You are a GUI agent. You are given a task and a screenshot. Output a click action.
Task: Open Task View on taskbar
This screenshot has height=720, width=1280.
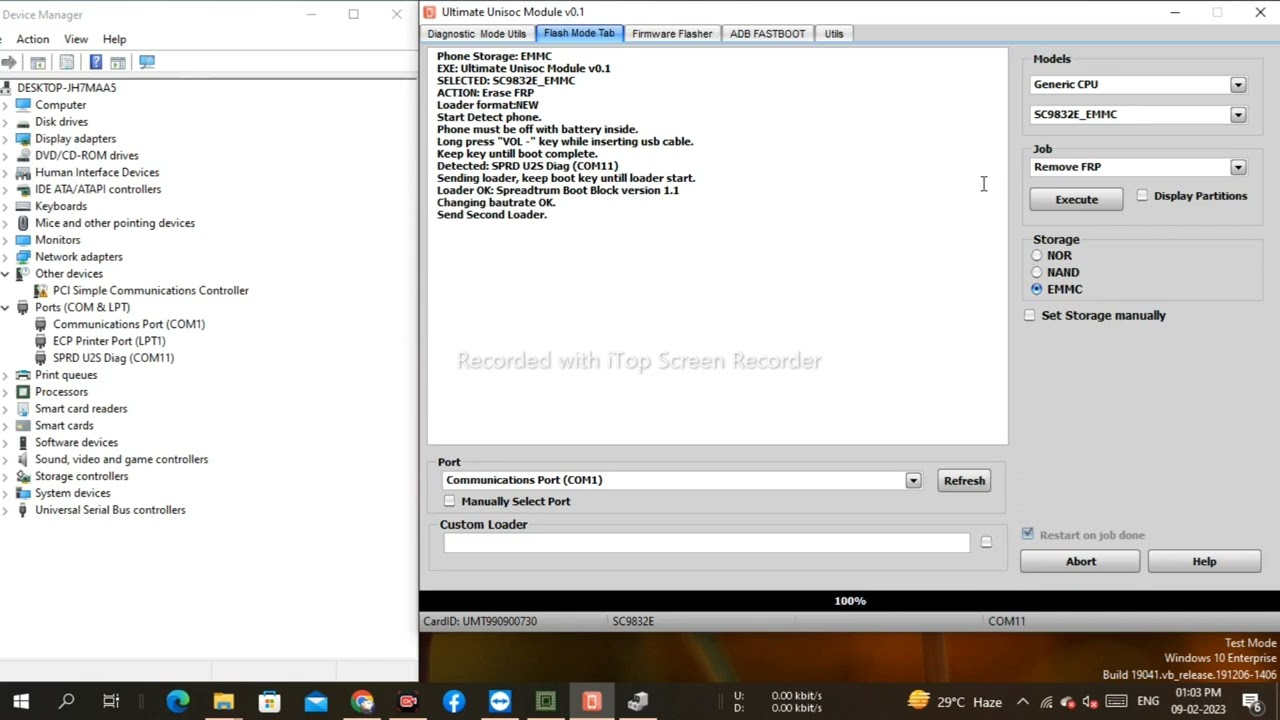coord(111,701)
